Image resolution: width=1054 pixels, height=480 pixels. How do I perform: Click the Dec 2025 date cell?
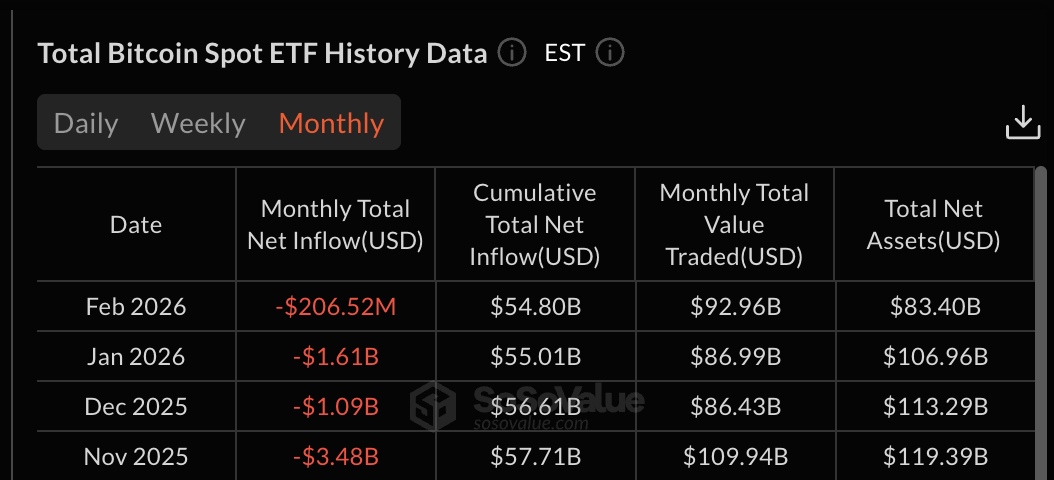click(x=136, y=407)
